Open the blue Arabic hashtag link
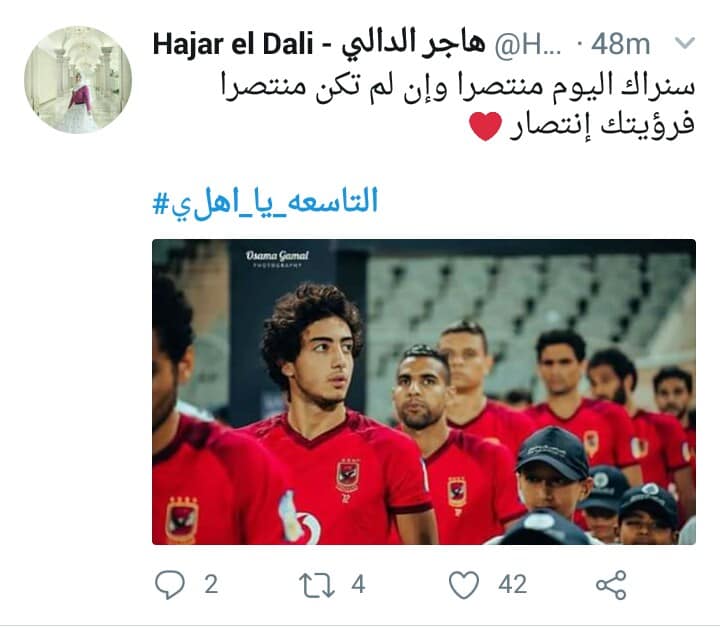Image resolution: width=720 pixels, height=628 pixels. (x=265, y=202)
